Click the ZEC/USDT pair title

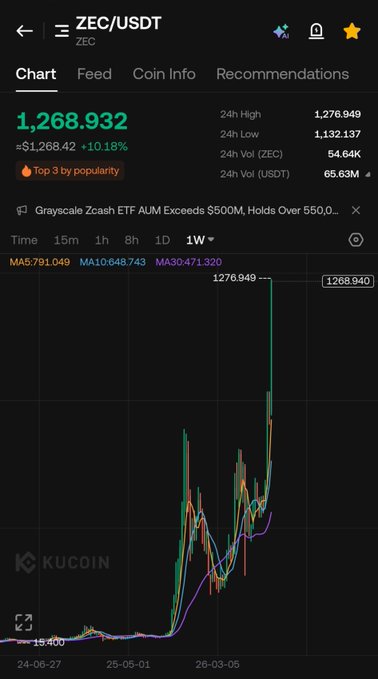pyautogui.click(x=119, y=23)
